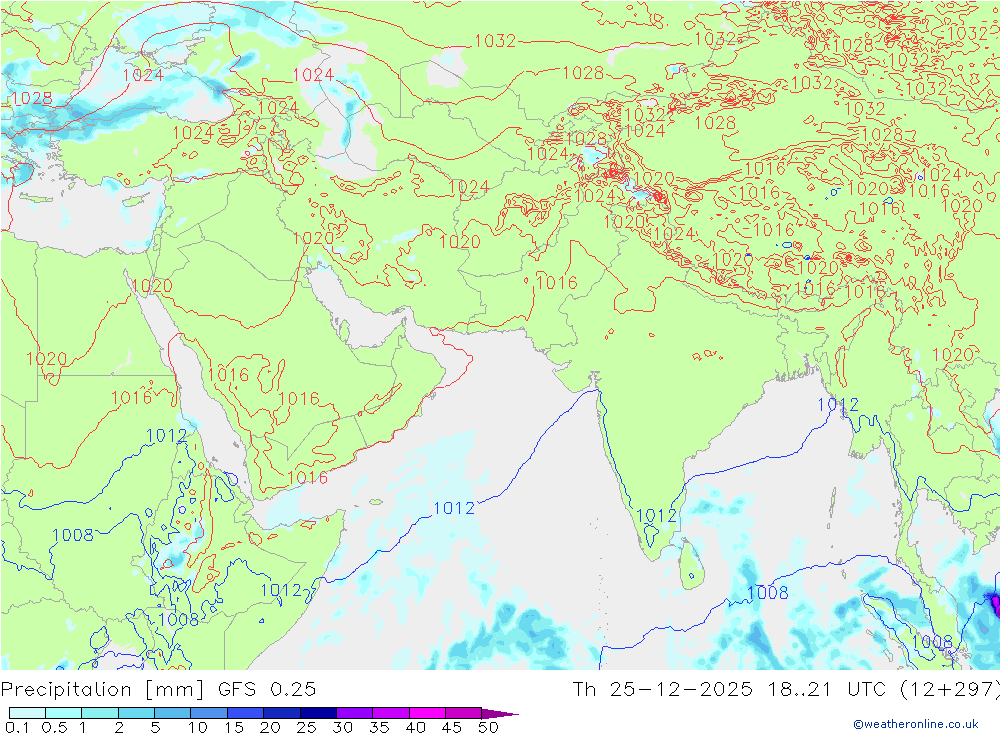This screenshot has height=733, width=1000.
Task: Click the blue 1012 label at India's southern tip
Action: (x=657, y=515)
